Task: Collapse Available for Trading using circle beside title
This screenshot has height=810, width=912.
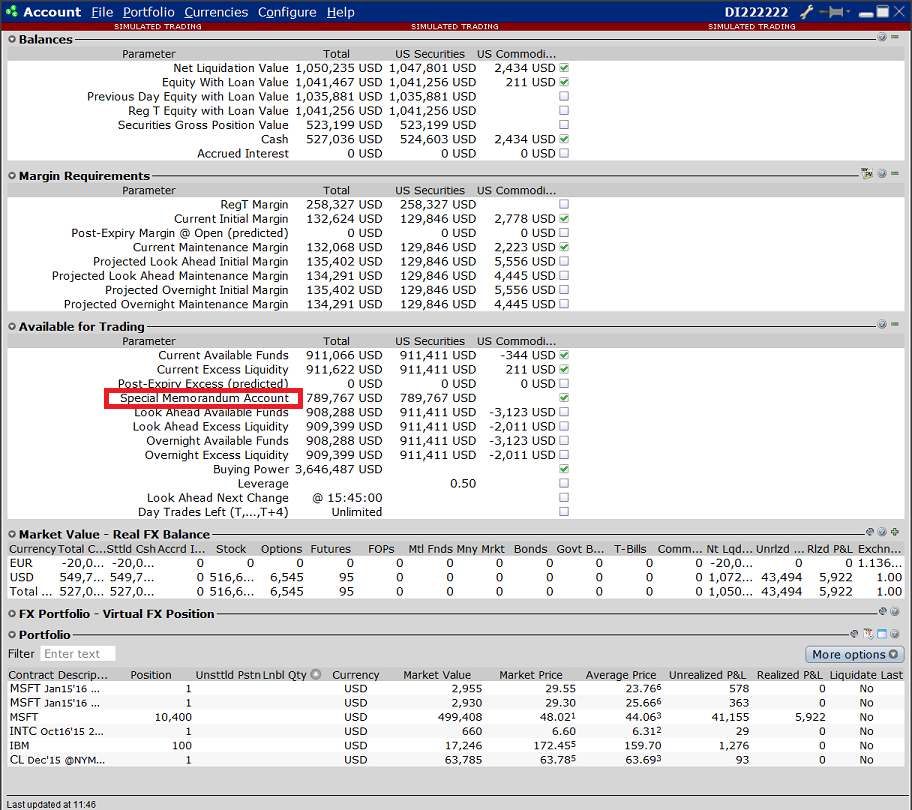Action: 12,327
